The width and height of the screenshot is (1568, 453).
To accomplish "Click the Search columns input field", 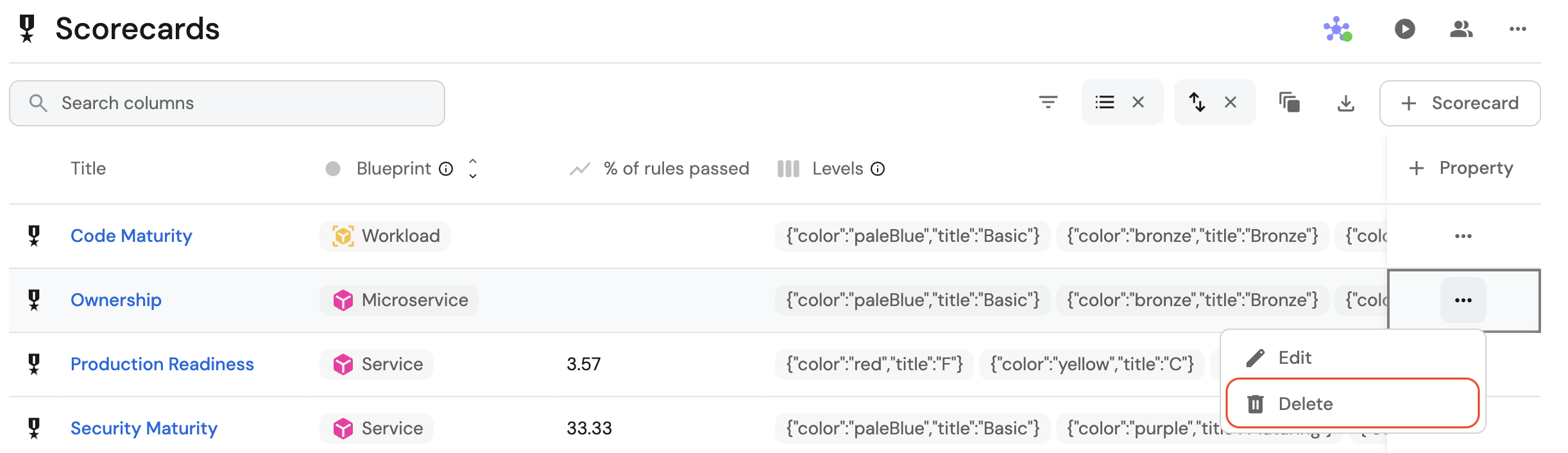I will coord(244,103).
